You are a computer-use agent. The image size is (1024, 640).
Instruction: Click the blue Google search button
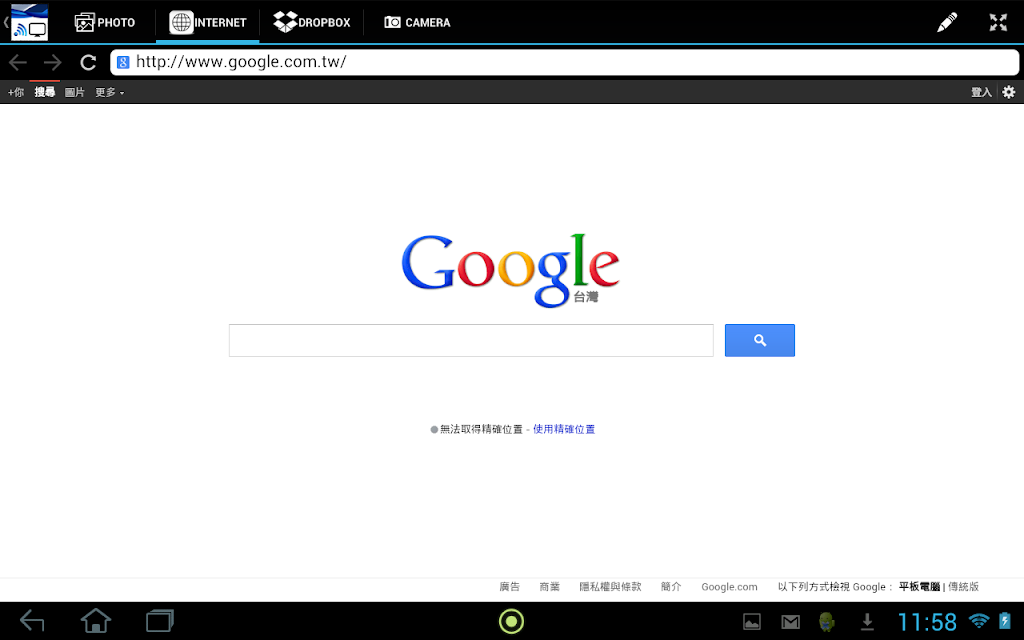pos(760,340)
